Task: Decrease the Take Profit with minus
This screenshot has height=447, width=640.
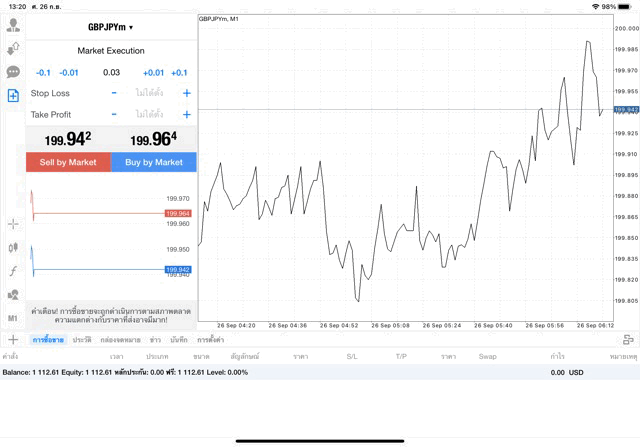Action: 114,115
